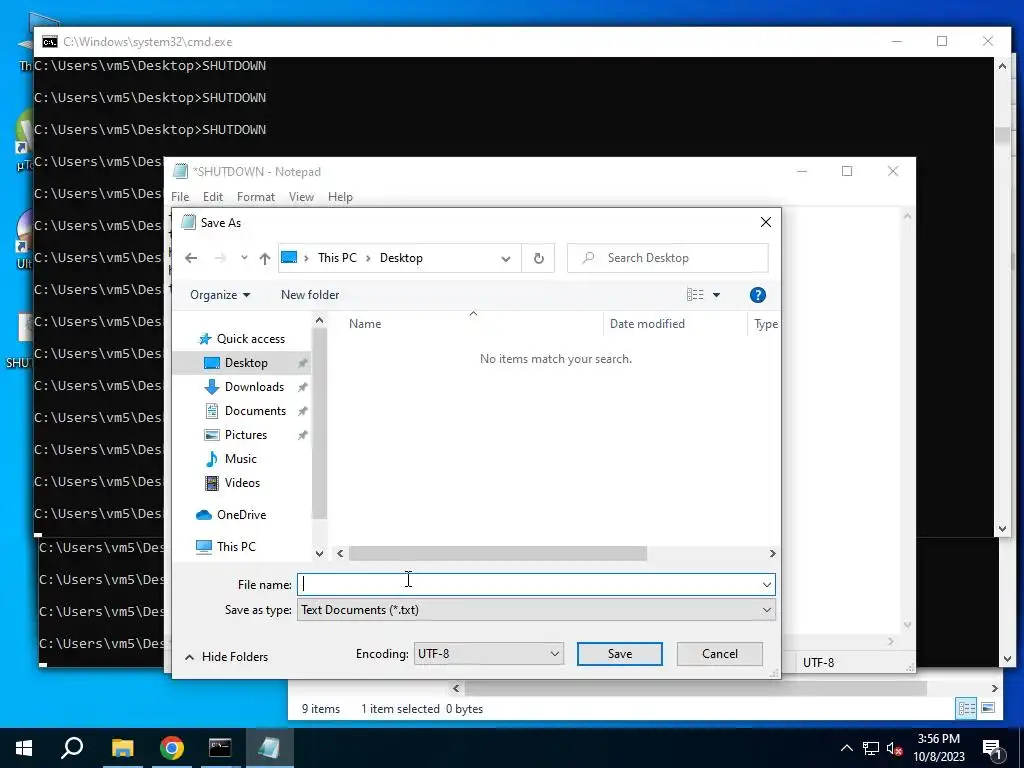Switch Explorer window to details view icon
This screenshot has width=1024, height=768.
click(967, 708)
